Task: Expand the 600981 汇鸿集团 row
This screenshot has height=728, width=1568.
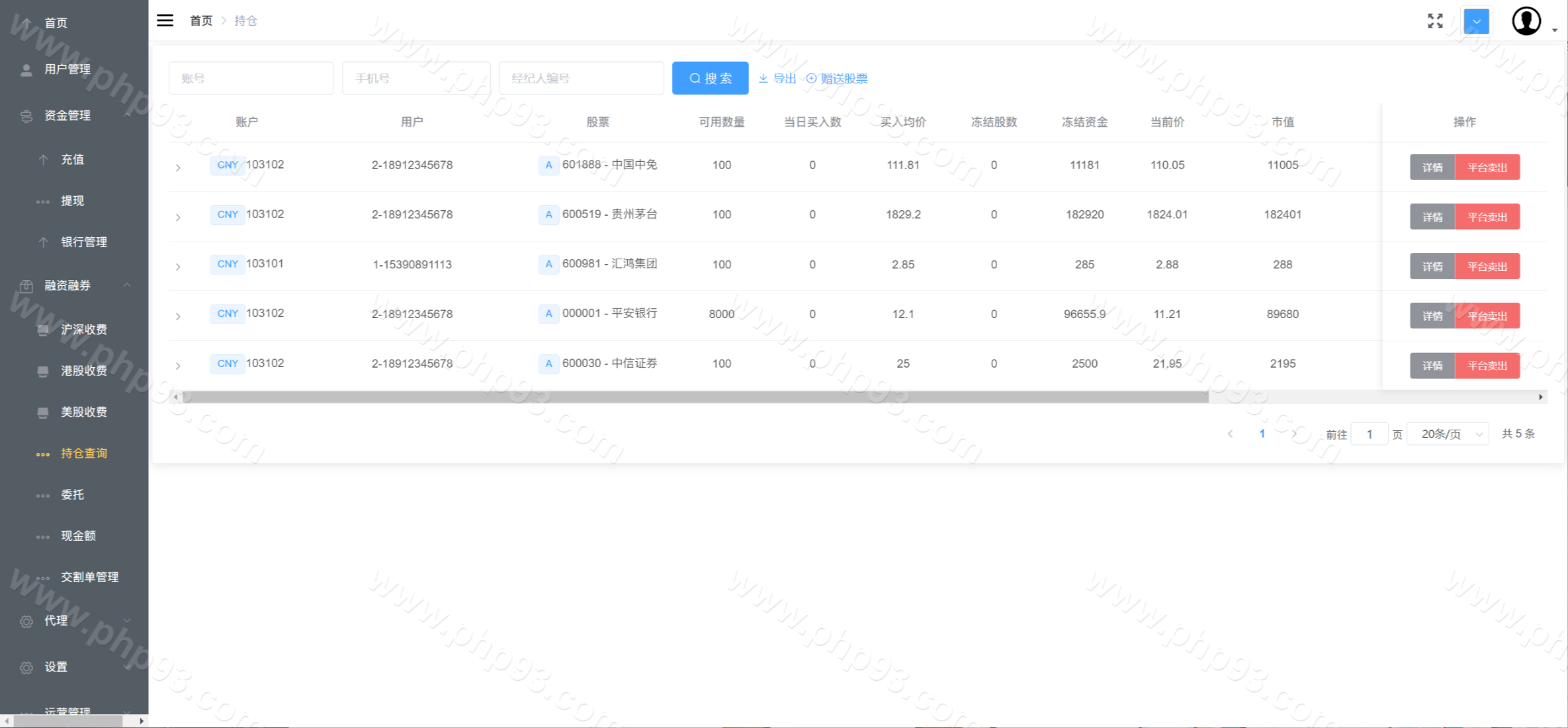Action: pos(178,267)
